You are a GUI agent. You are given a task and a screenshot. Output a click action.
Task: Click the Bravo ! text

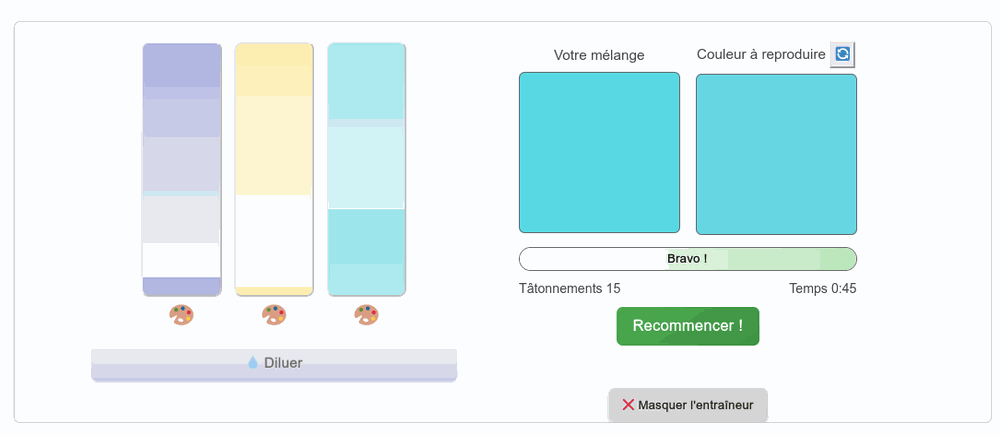[687, 259]
